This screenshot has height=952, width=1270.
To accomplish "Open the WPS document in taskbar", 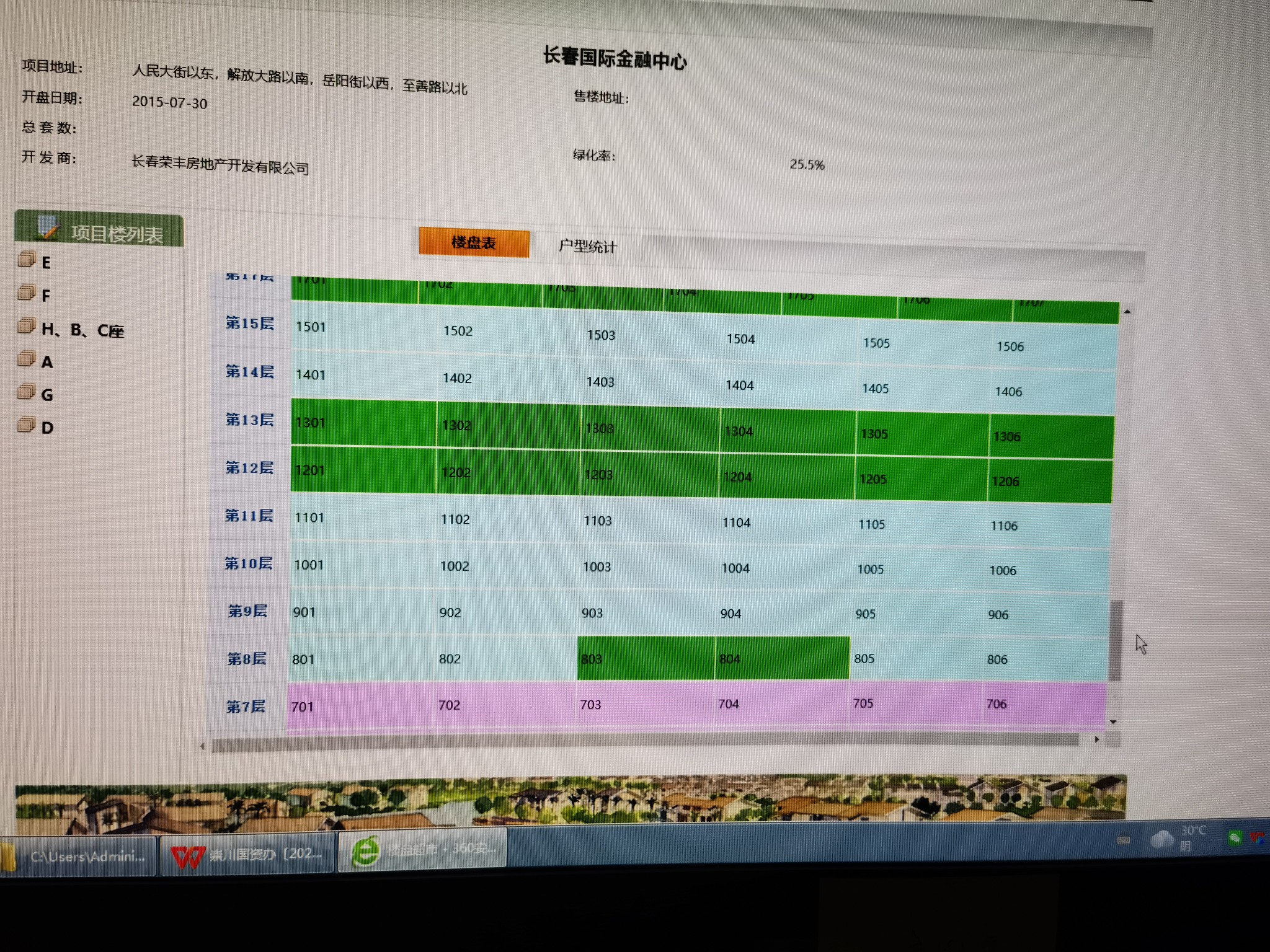I will pos(248,855).
